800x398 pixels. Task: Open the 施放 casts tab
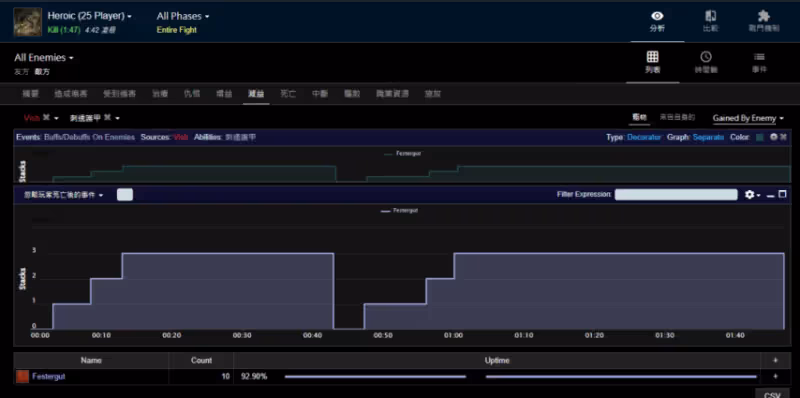pos(433,94)
